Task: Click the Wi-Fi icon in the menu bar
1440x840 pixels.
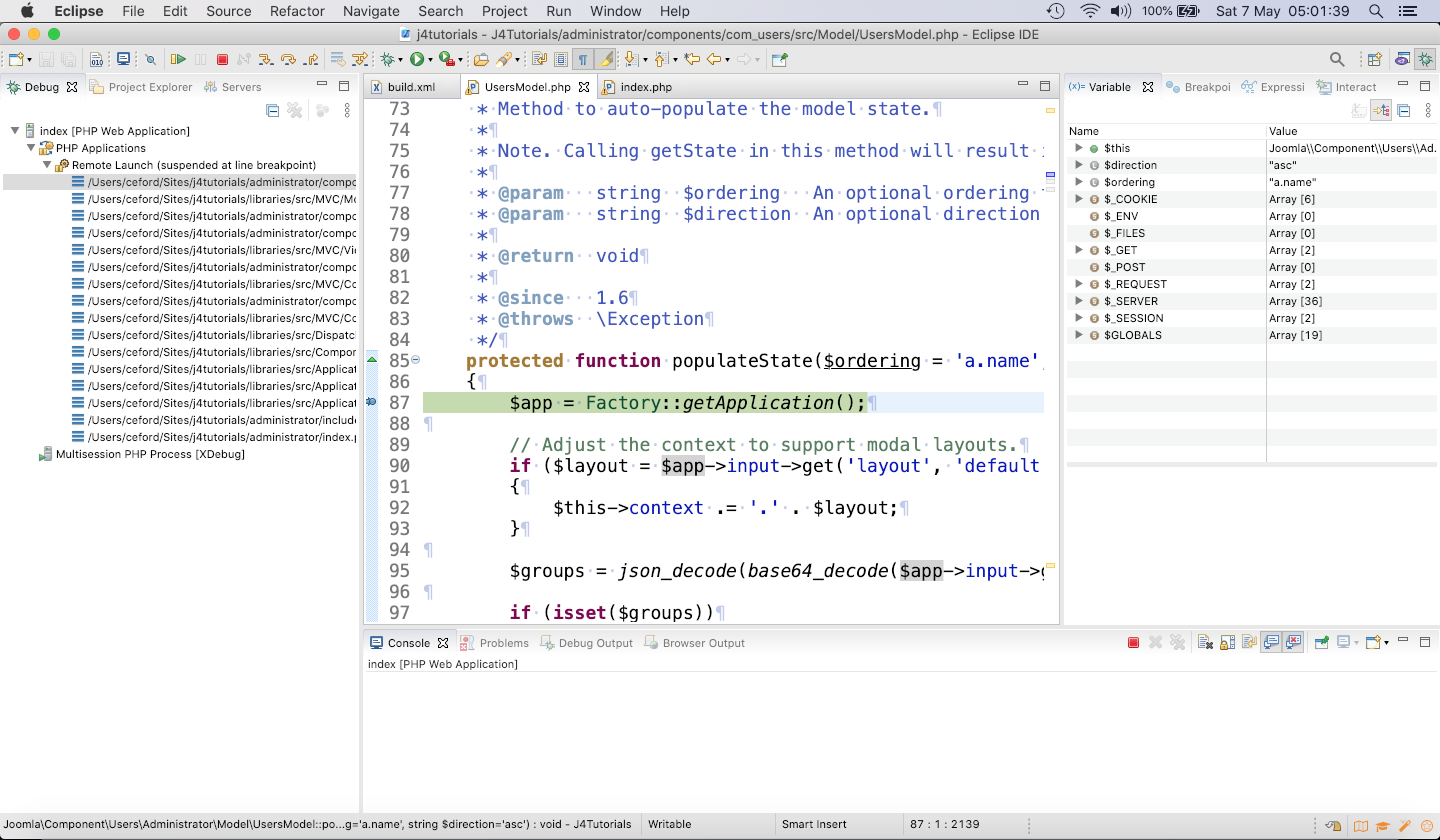Action: click(x=1090, y=12)
